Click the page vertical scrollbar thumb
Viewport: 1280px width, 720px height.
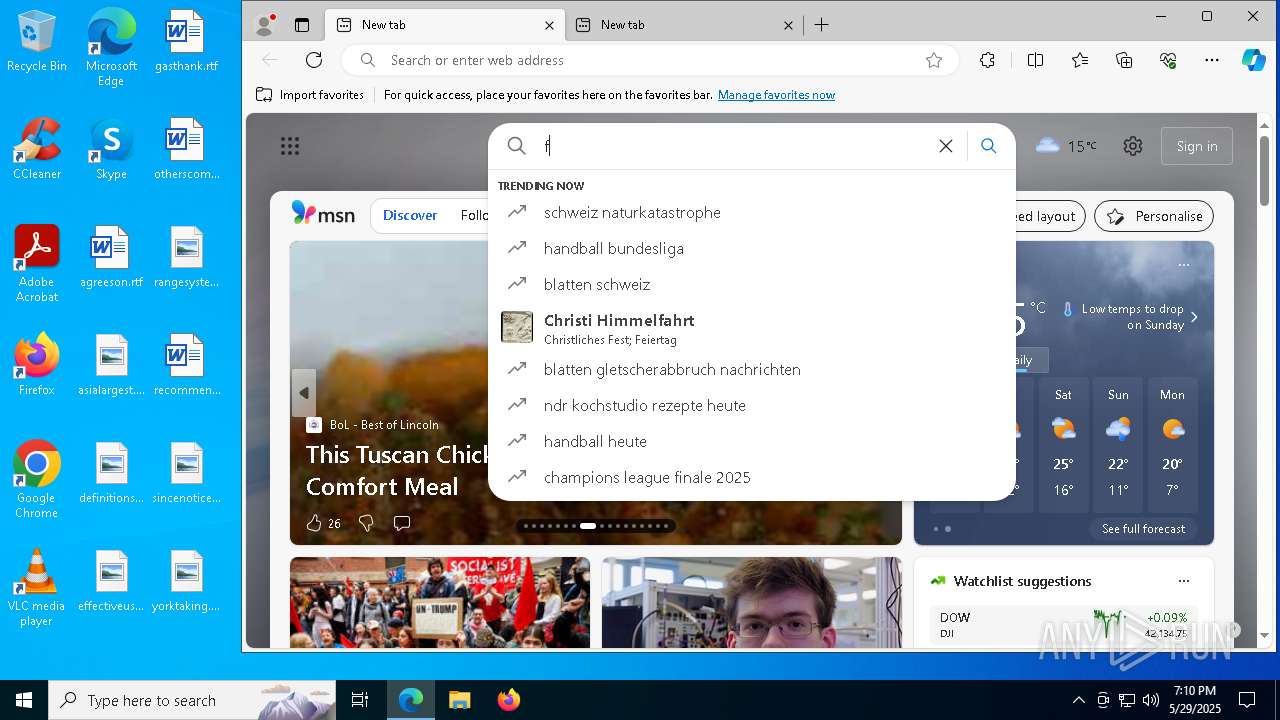[x=1264, y=170]
